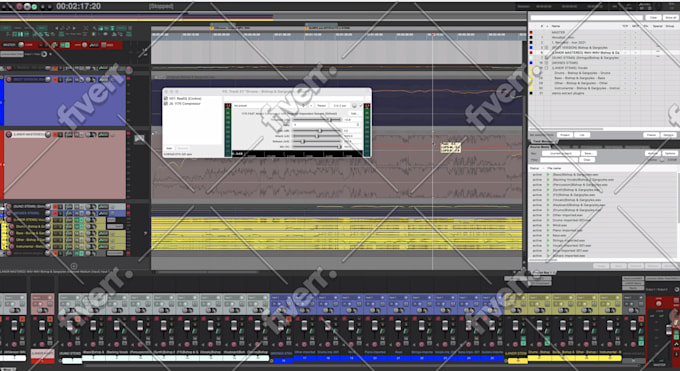Click the master fader in the mixer
This screenshot has width=680, height=371.
668,330
